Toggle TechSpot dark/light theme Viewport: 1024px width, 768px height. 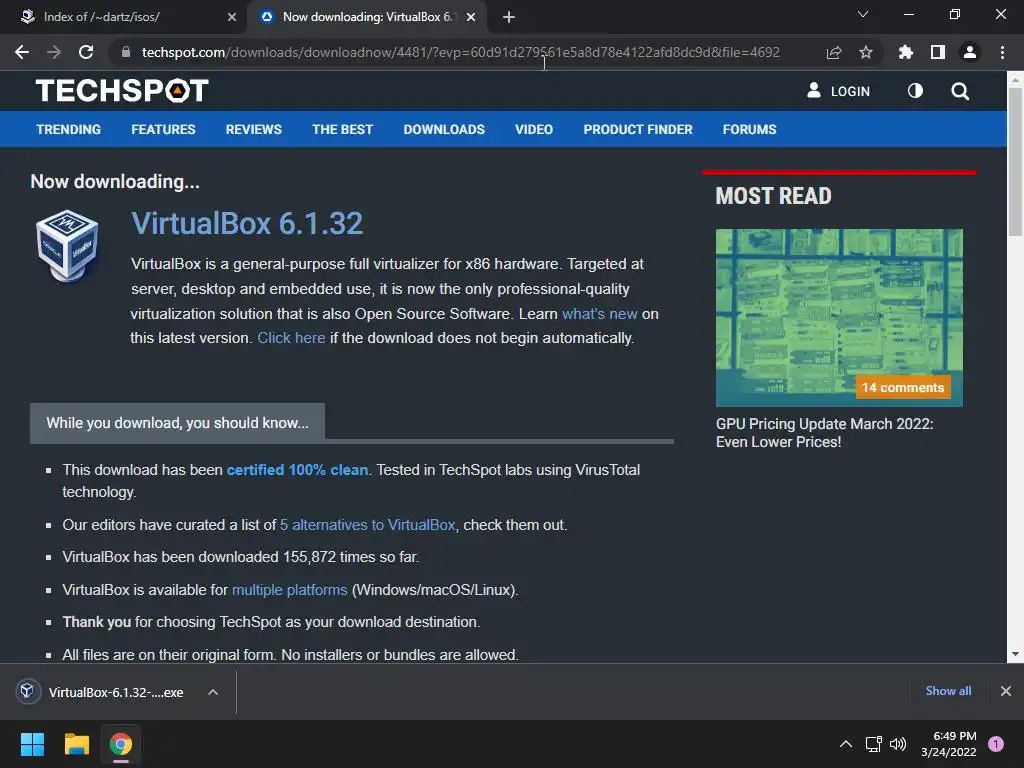tap(915, 91)
